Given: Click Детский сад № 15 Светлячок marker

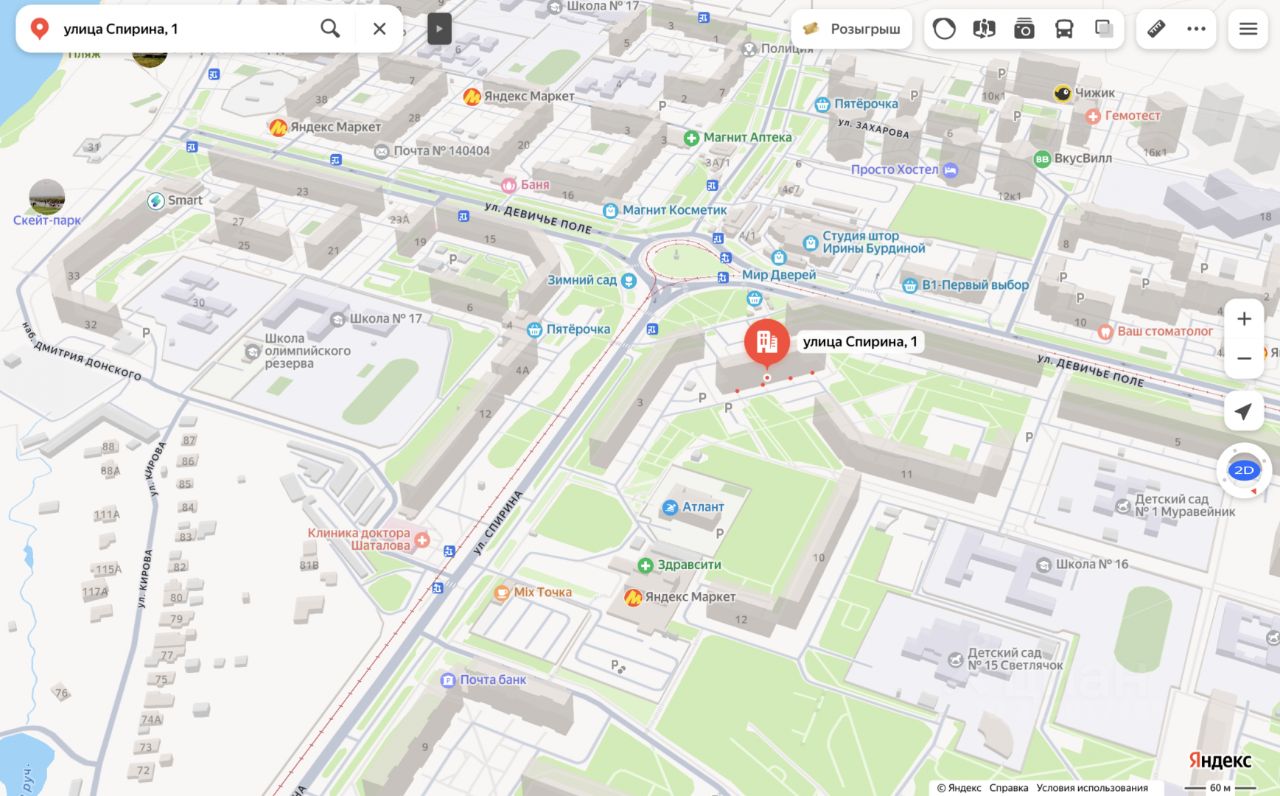Looking at the screenshot, I should coord(956,660).
